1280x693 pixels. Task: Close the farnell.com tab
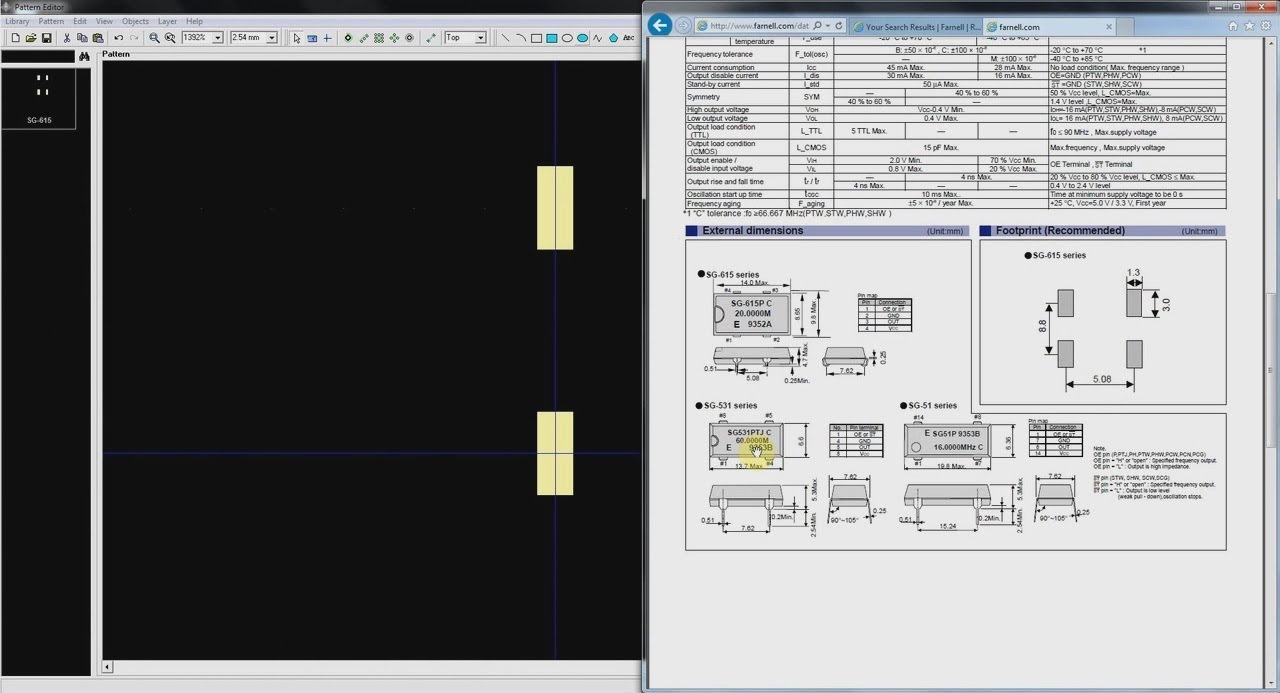click(1110, 26)
